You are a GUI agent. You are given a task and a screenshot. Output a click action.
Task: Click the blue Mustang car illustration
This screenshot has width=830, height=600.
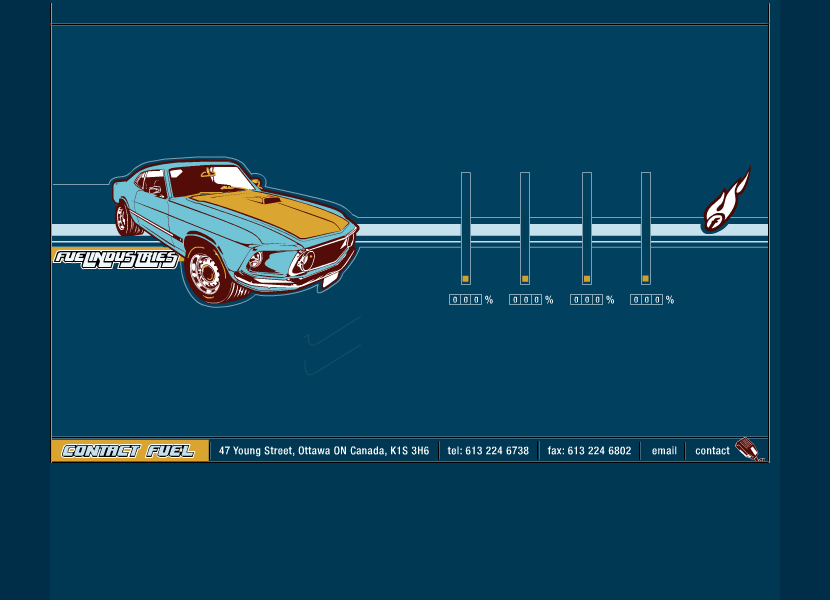point(236,231)
